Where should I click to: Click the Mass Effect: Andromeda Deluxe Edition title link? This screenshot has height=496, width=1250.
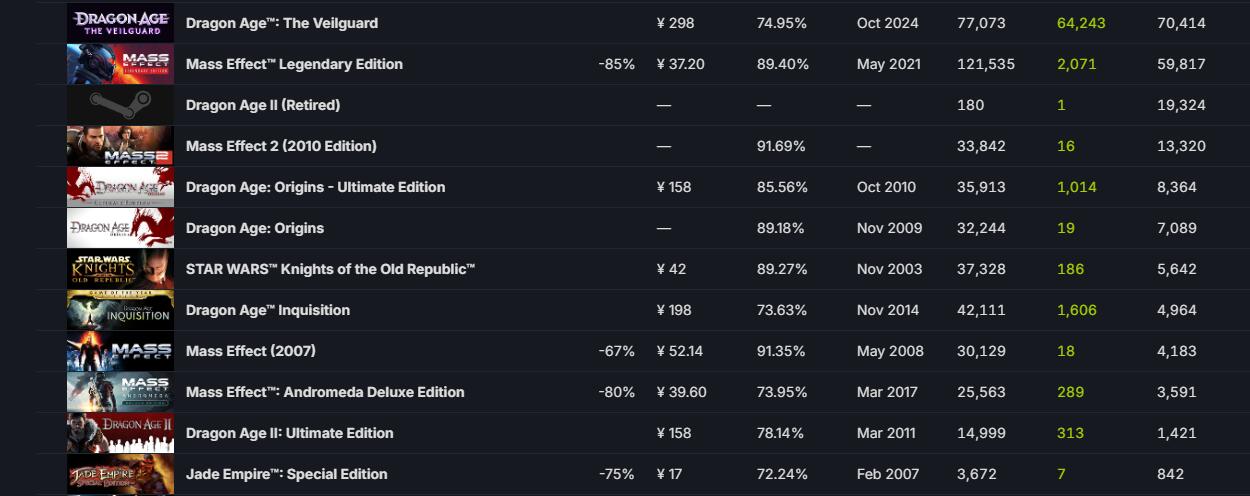point(325,392)
